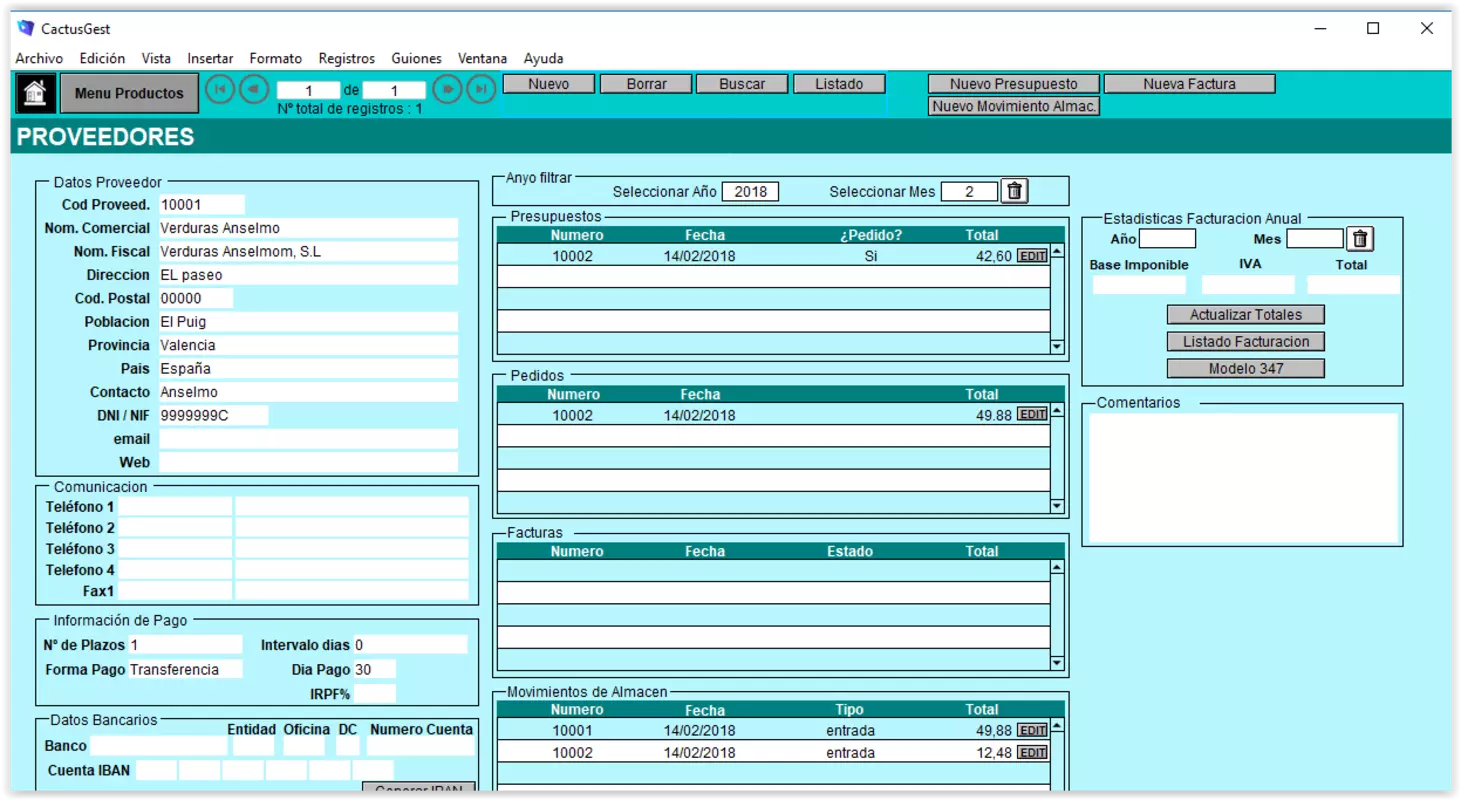Click EDIT icon on Pedidos row 10002
This screenshot has height=800, width=1461.
(x=1032, y=415)
